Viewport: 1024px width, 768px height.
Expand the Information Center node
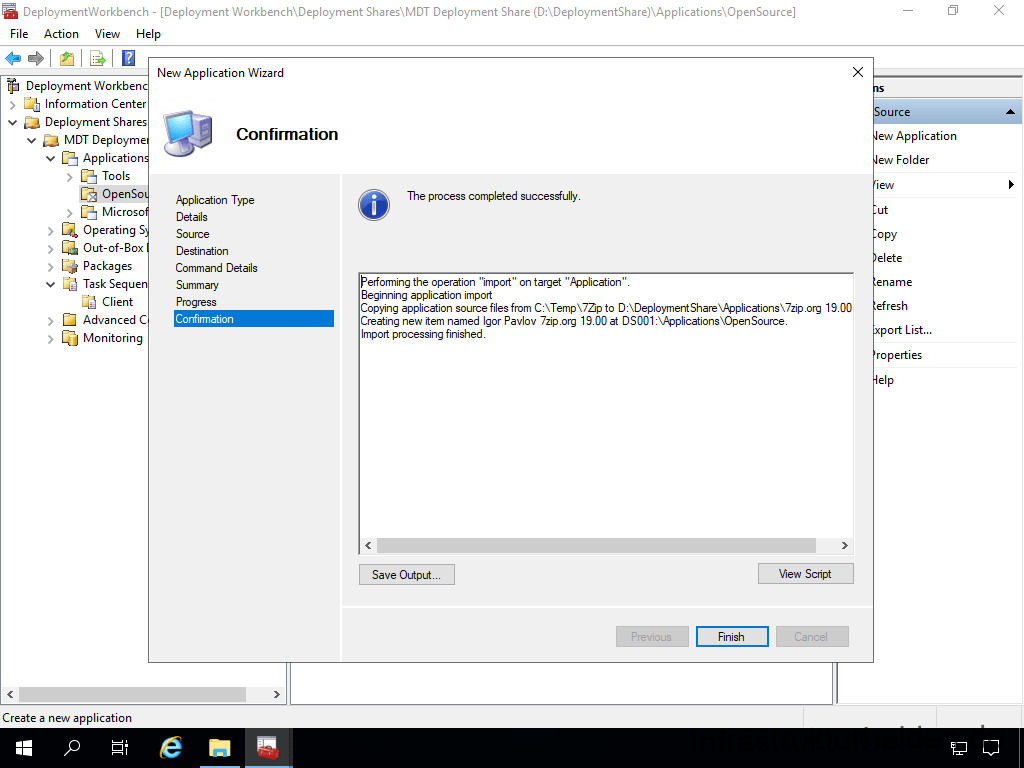coord(12,104)
